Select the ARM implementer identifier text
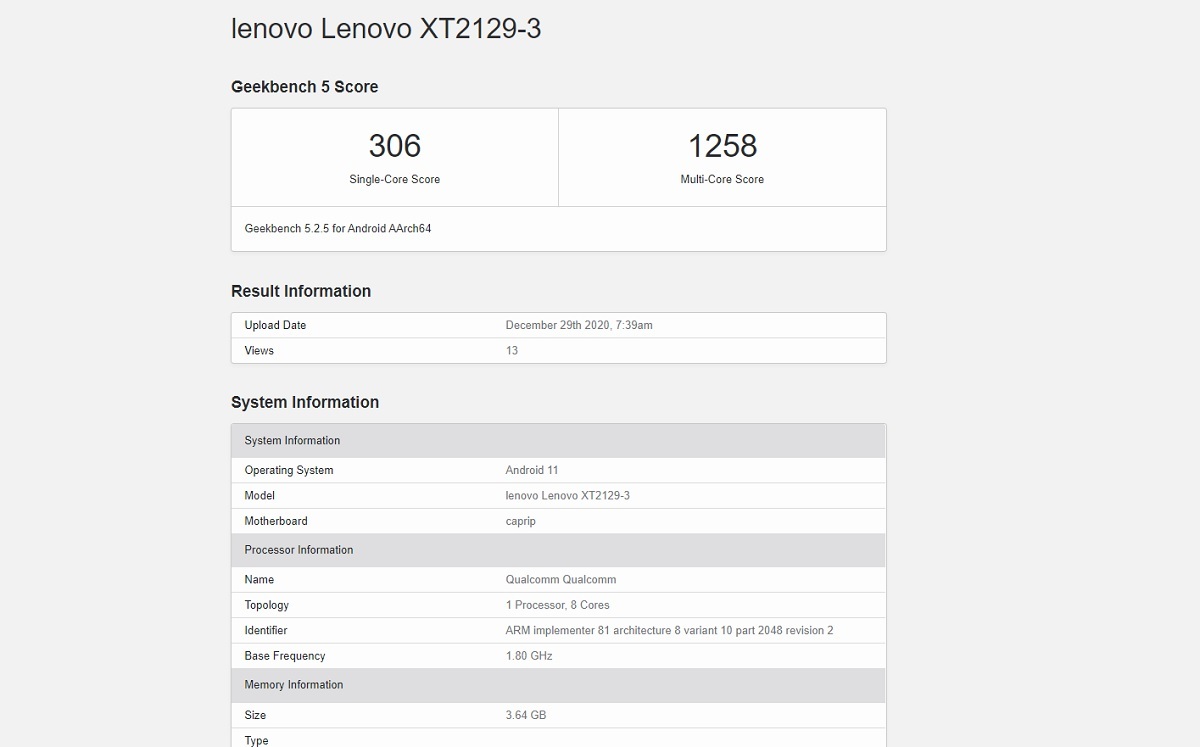This screenshot has width=1200, height=747. tap(669, 631)
